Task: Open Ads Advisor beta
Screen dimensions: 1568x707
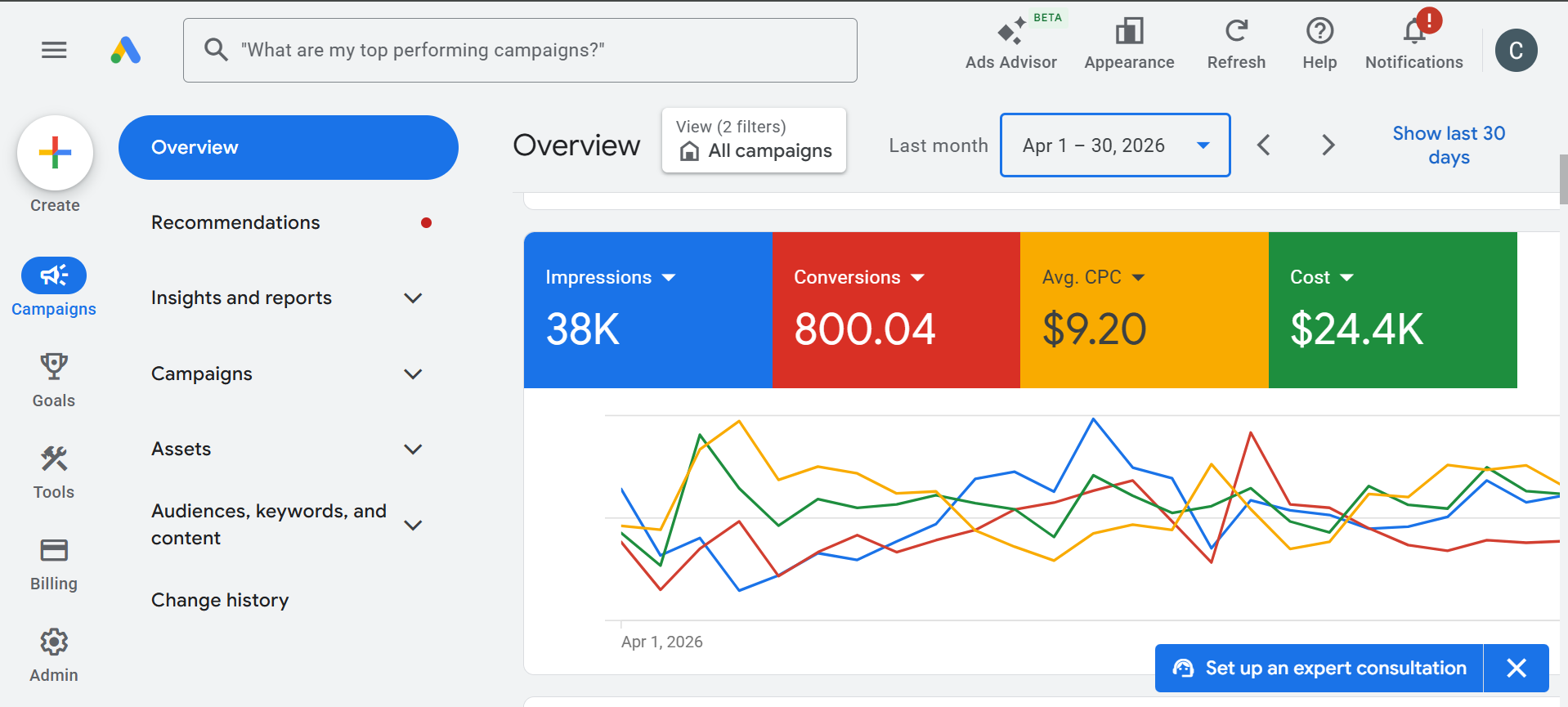Action: [1011, 45]
